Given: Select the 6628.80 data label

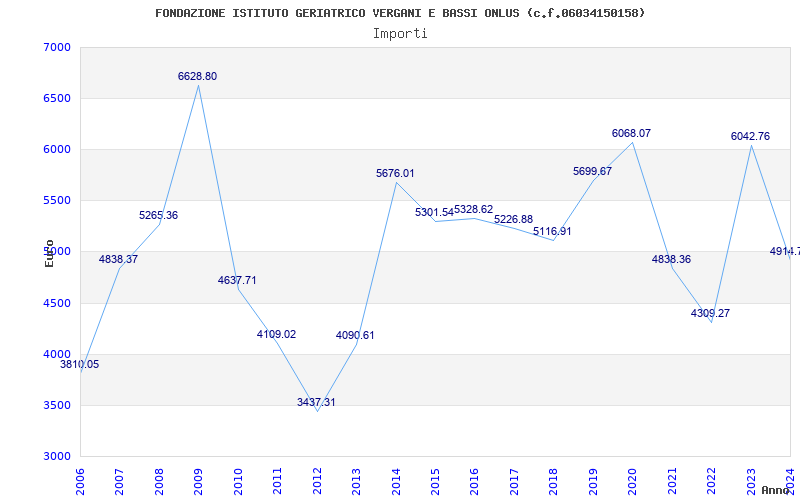Looking at the screenshot, I should 197,77.
